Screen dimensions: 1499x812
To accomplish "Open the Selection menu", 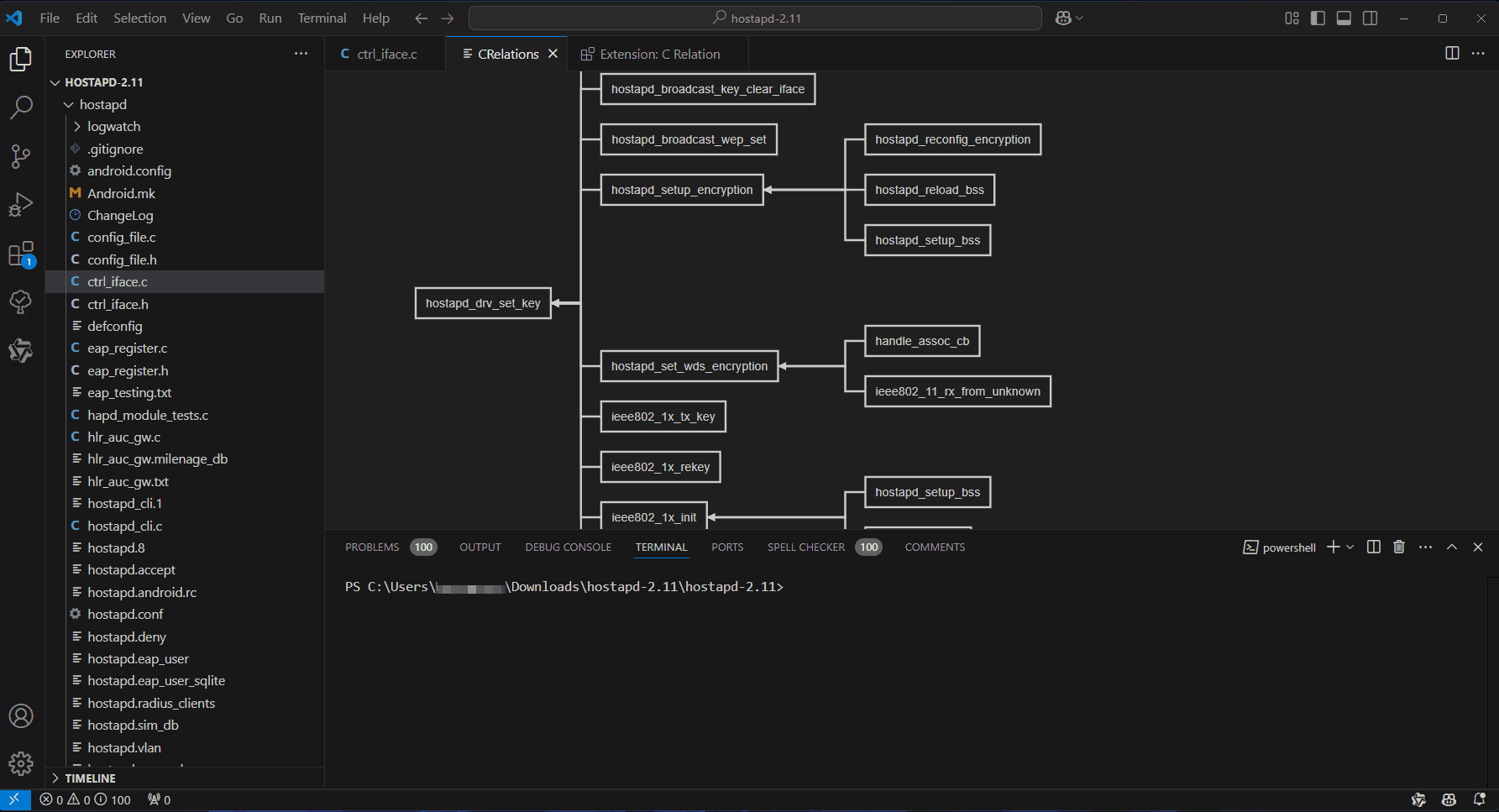I will 139,18.
